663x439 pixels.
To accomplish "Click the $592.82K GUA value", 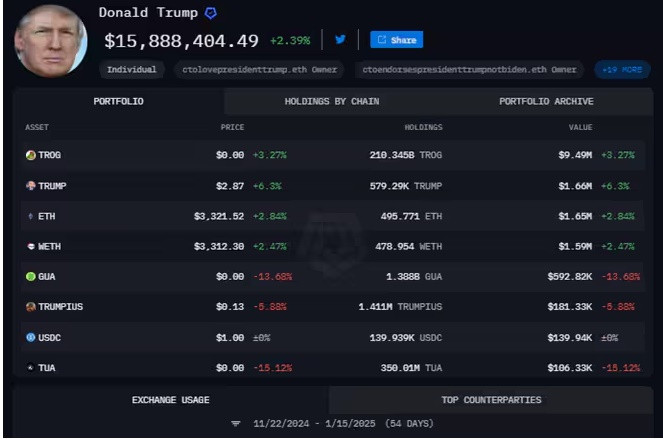I will click(x=570, y=277).
